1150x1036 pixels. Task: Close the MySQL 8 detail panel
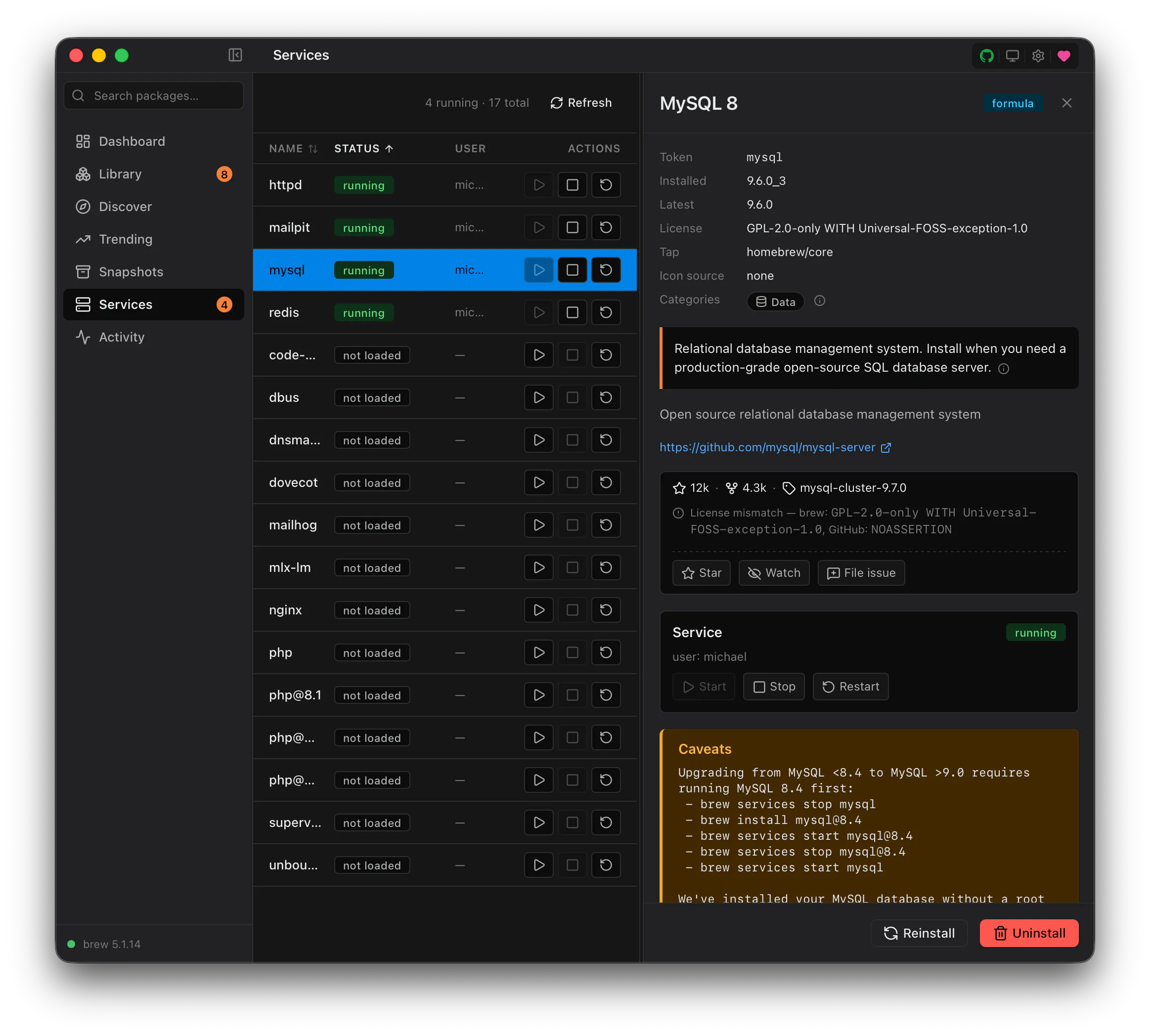(1066, 103)
